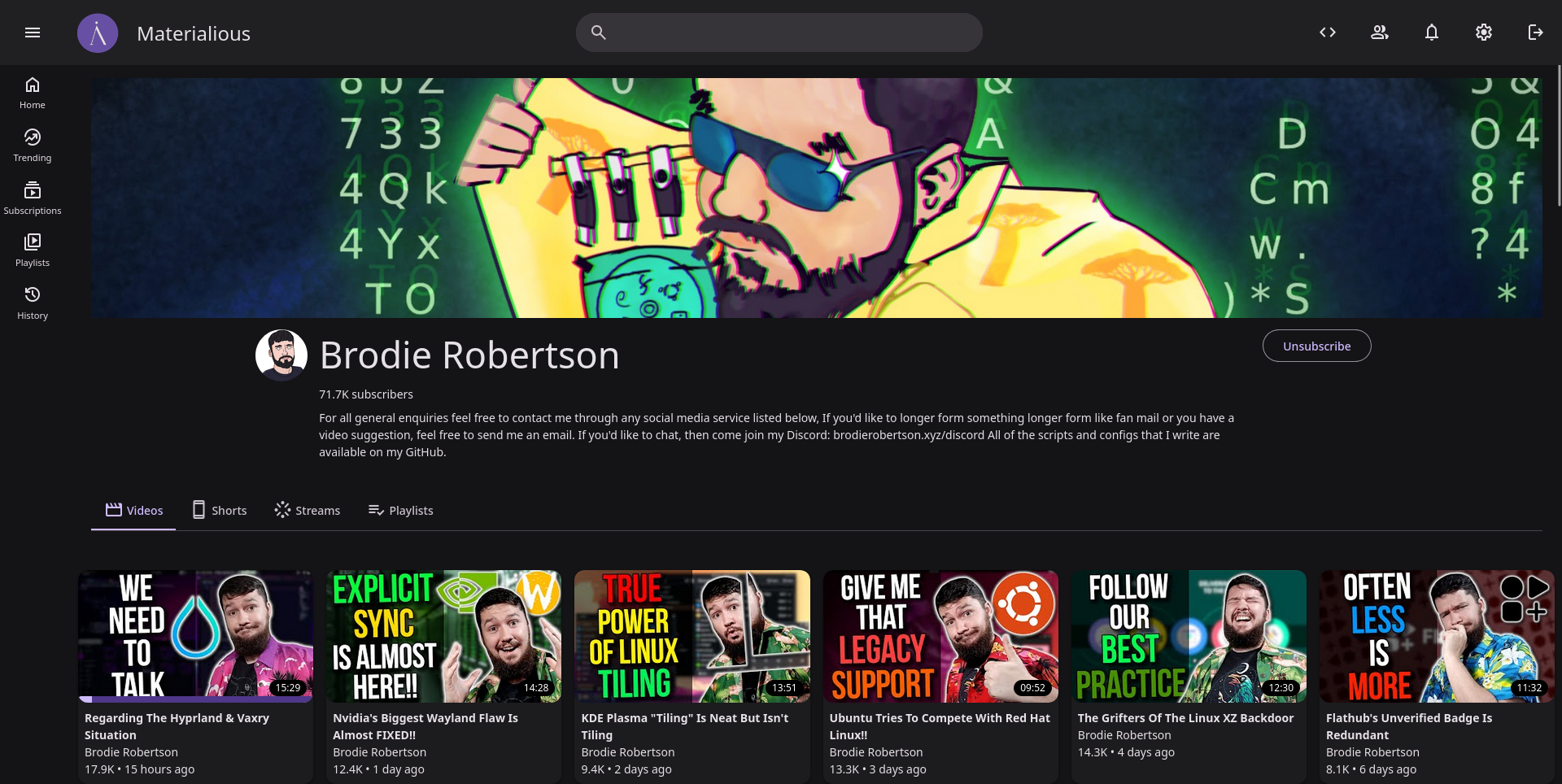The image size is (1562, 784).
Task: Click the logout icon
Action: coord(1536,33)
